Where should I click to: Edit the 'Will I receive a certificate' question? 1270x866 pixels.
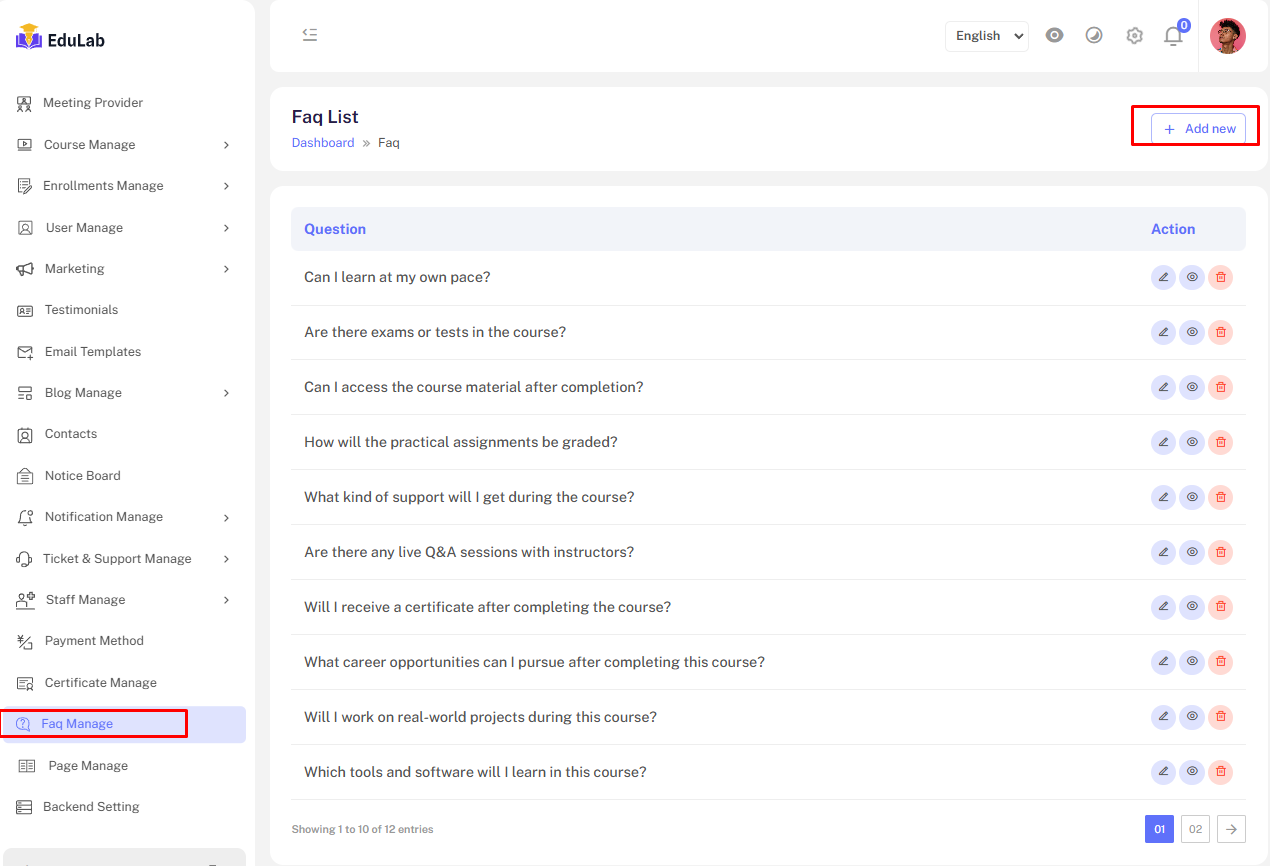click(x=1163, y=607)
